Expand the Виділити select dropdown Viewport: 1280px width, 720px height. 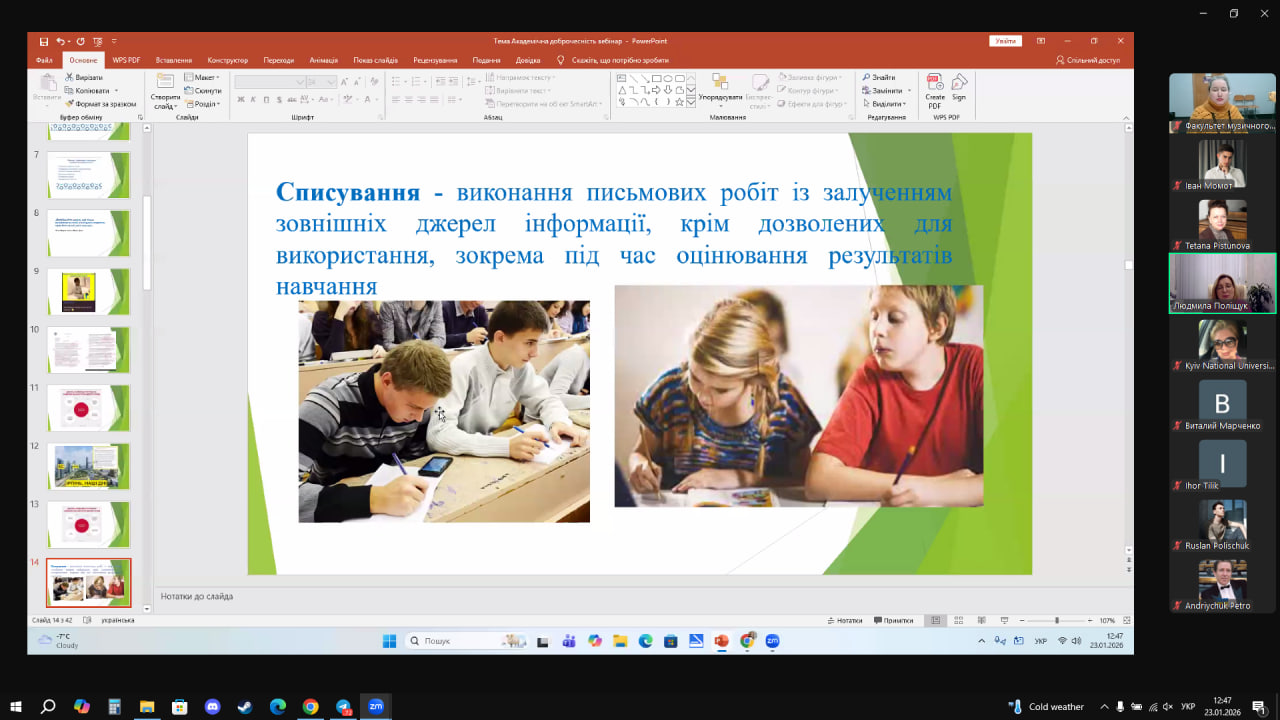tap(885, 103)
